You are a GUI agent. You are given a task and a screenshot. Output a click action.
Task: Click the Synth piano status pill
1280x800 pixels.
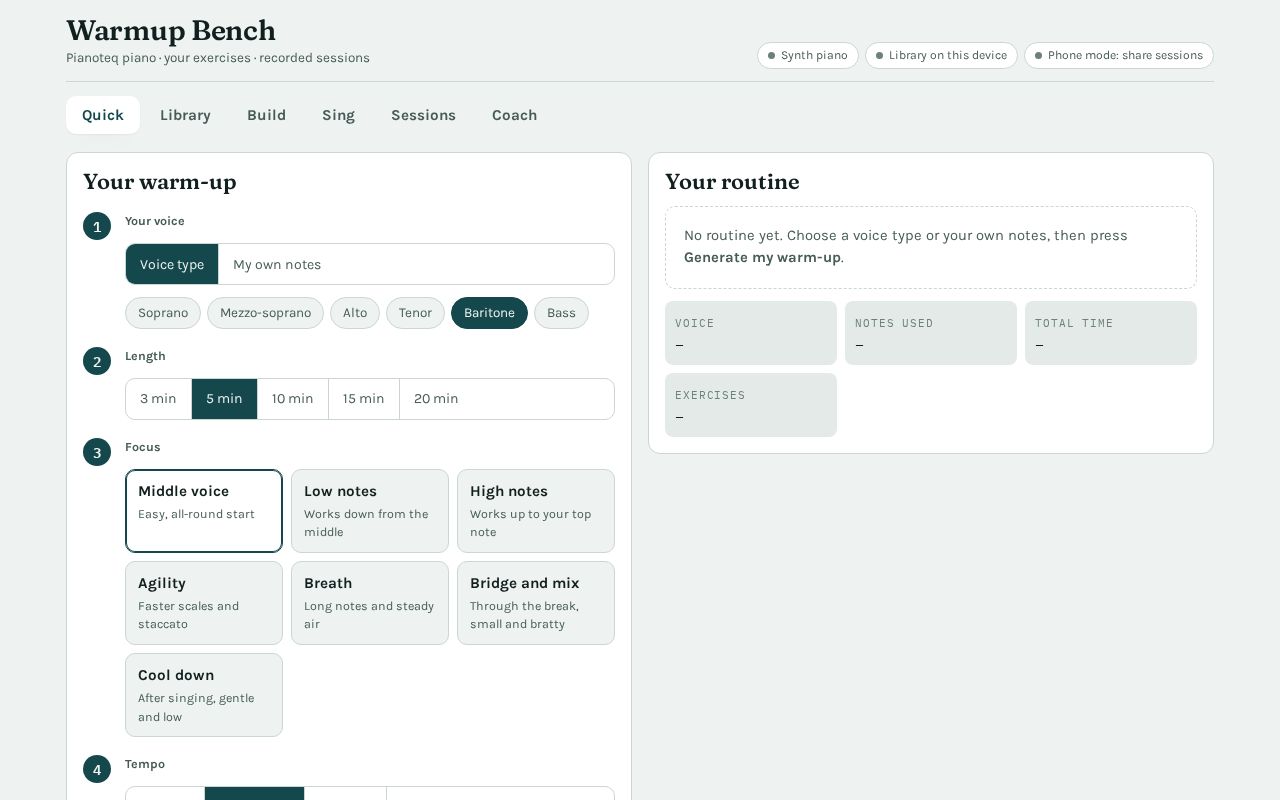point(808,55)
